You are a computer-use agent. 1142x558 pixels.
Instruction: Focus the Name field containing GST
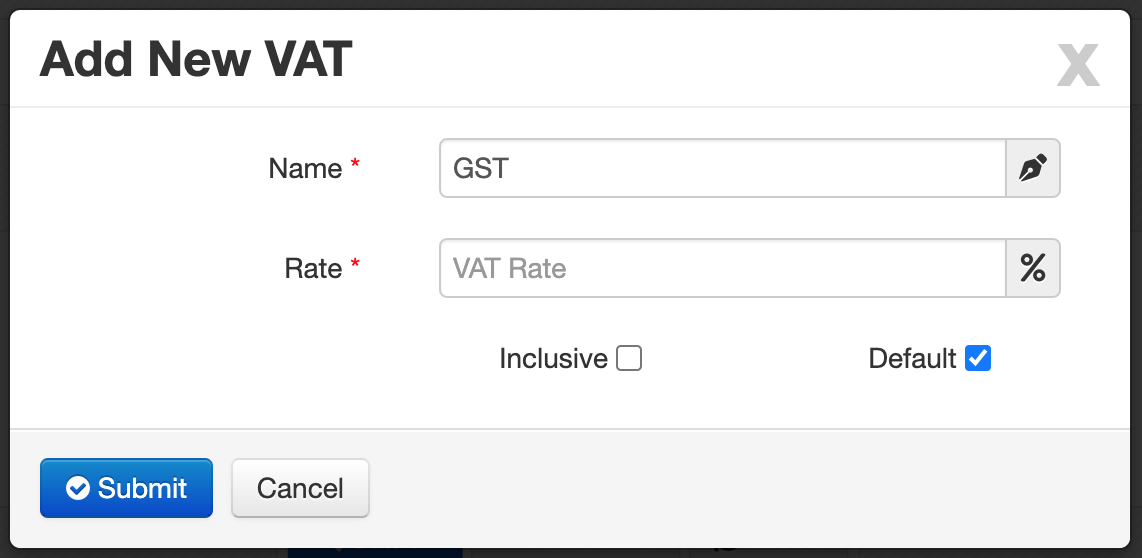point(722,168)
